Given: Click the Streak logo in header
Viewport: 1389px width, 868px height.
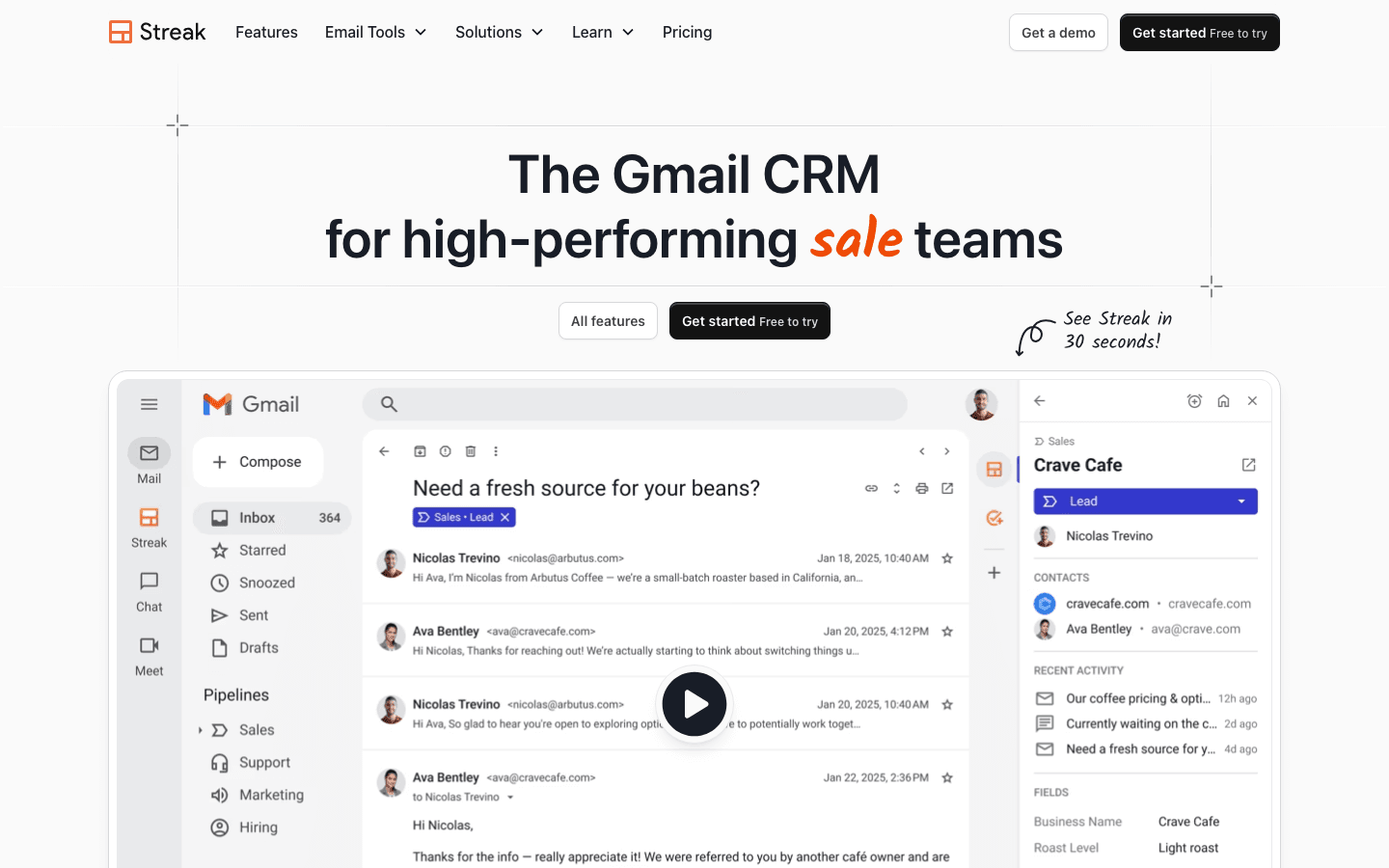Looking at the screenshot, I should (157, 32).
